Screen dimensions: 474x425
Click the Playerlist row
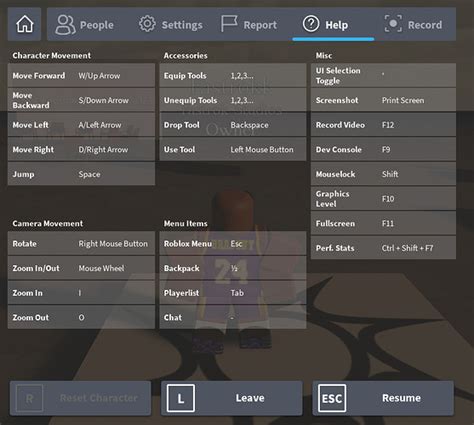(x=233, y=293)
